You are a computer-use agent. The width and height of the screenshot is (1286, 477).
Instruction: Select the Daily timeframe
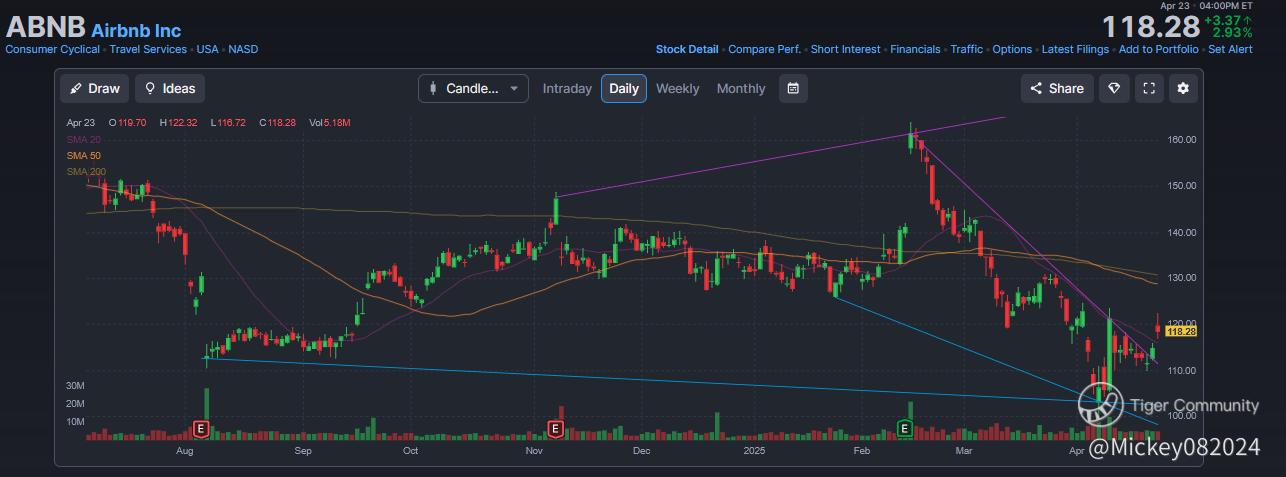coord(624,88)
